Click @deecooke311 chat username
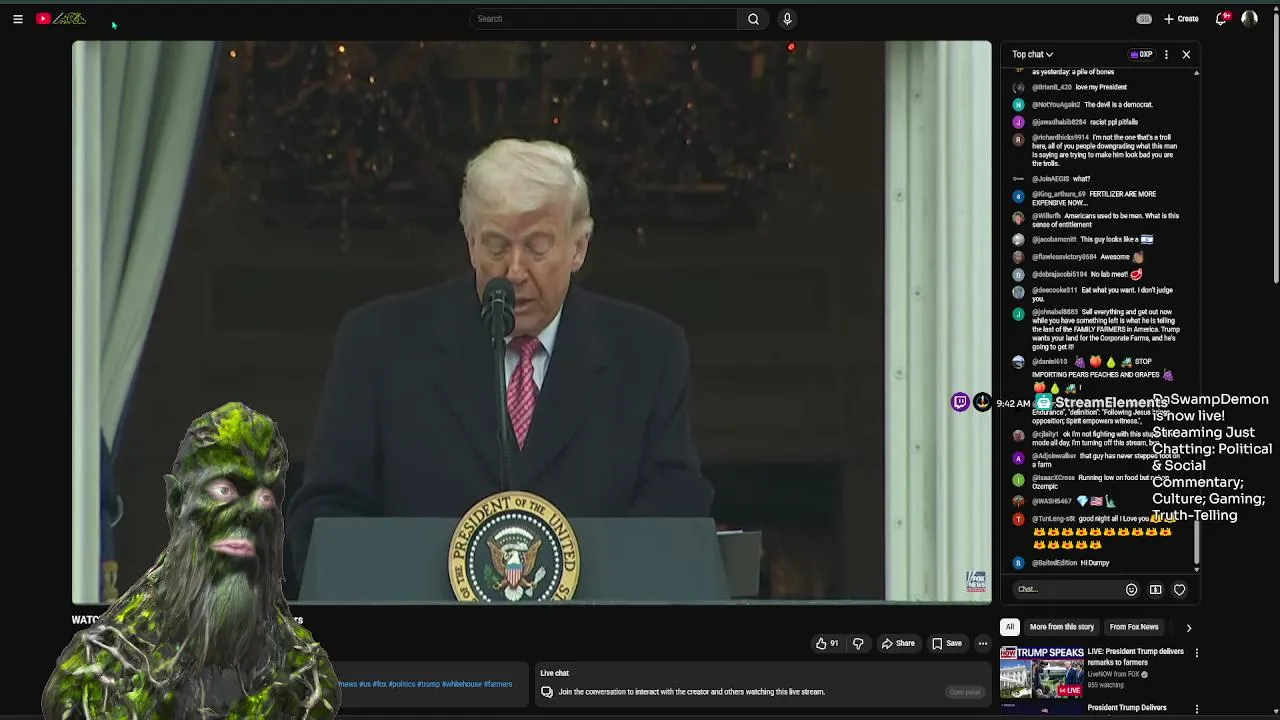The image size is (1280, 720). click(x=1054, y=290)
